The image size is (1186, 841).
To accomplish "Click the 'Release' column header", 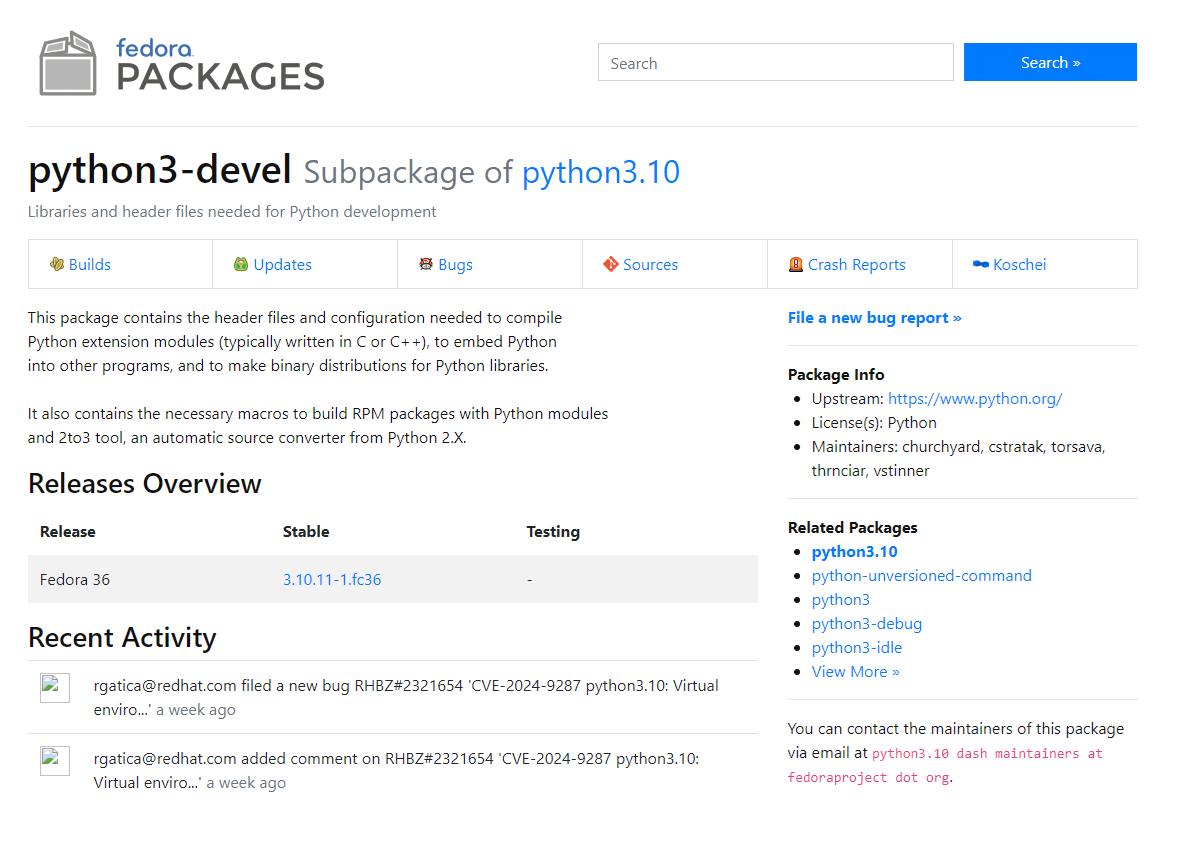I will click(68, 532).
